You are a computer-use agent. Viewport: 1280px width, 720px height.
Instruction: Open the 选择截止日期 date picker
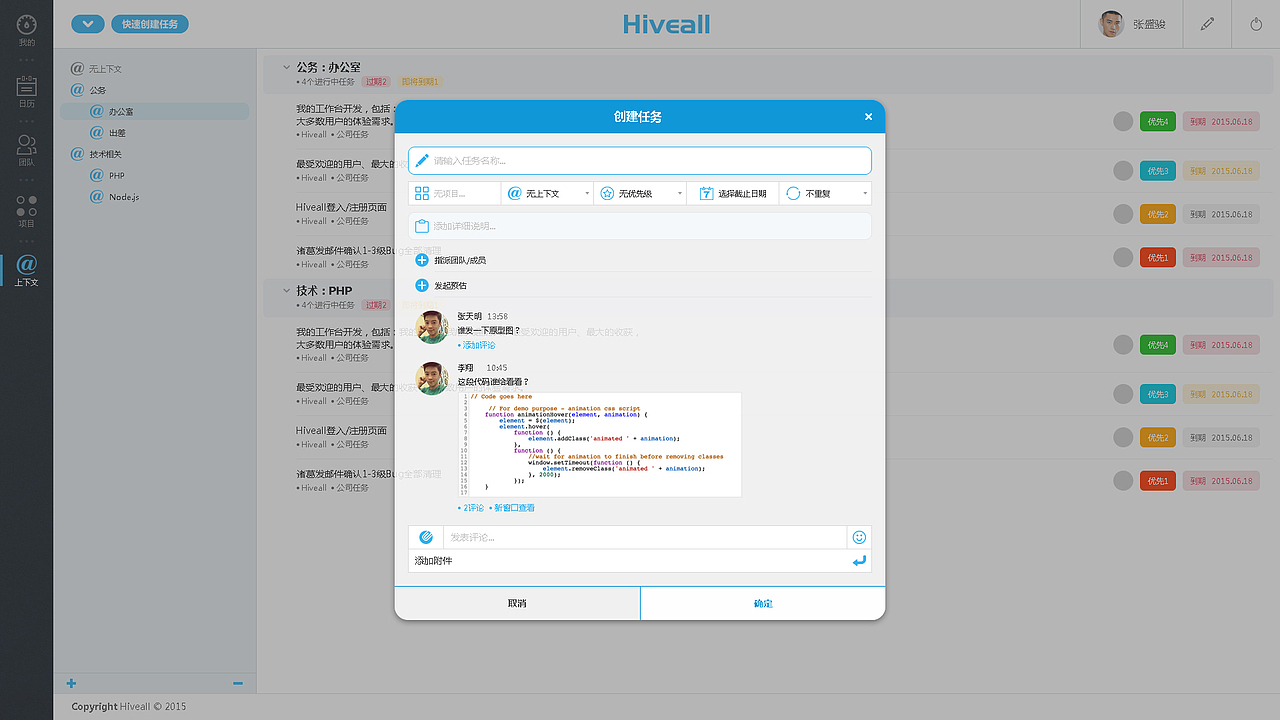[733, 193]
